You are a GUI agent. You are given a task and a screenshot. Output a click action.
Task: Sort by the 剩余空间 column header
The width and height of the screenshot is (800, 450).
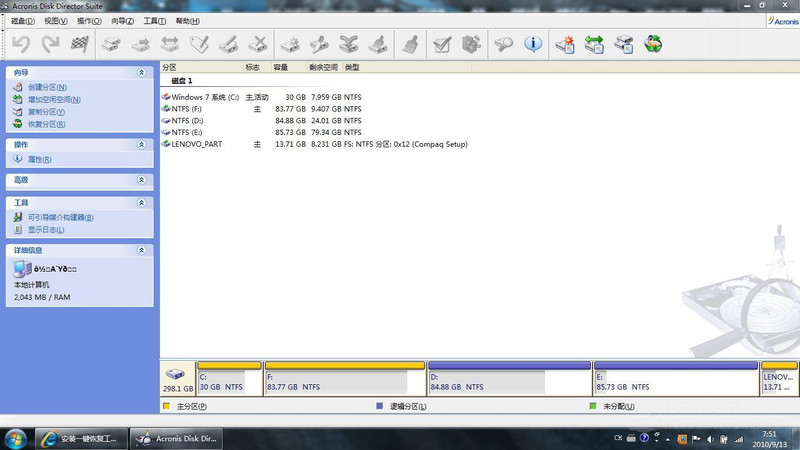324,67
